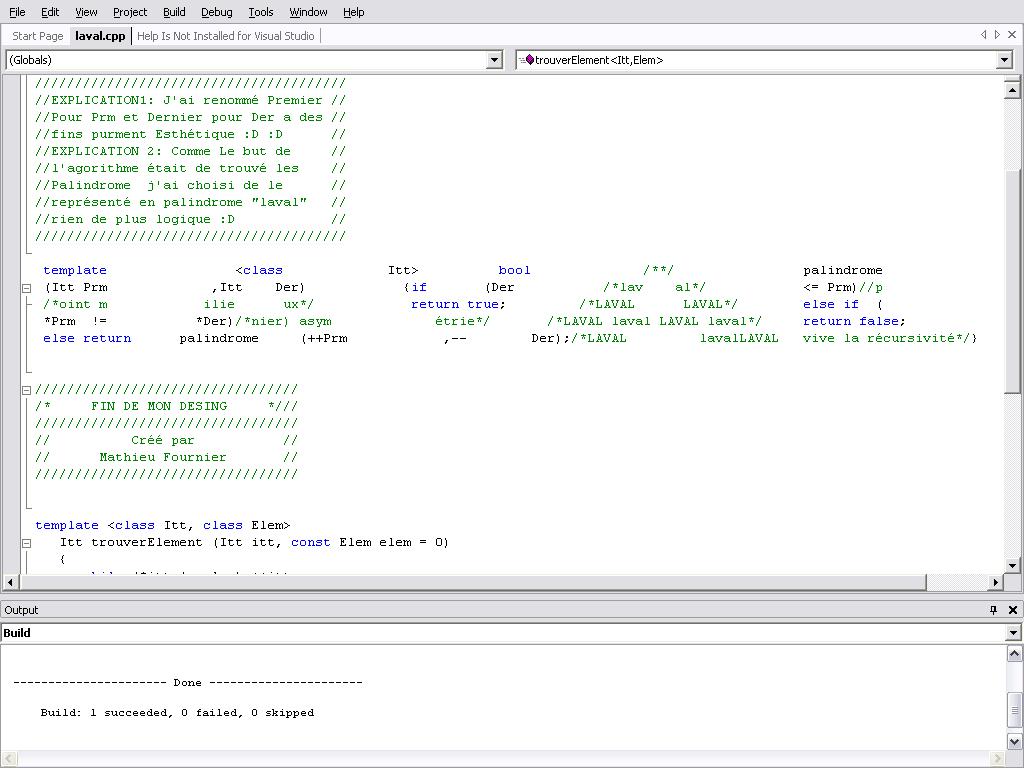This screenshot has height=768, width=1024.
Task: Open the Build output source dropdown
Action: pos(1013,633)
